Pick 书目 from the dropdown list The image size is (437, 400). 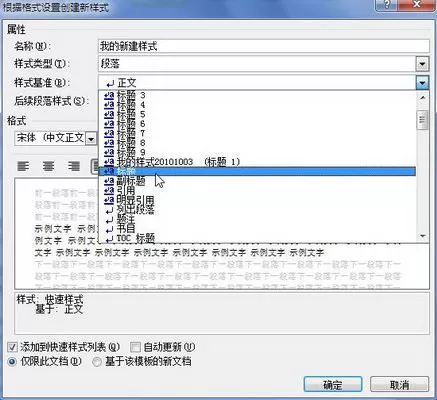[x=257, y=229]
